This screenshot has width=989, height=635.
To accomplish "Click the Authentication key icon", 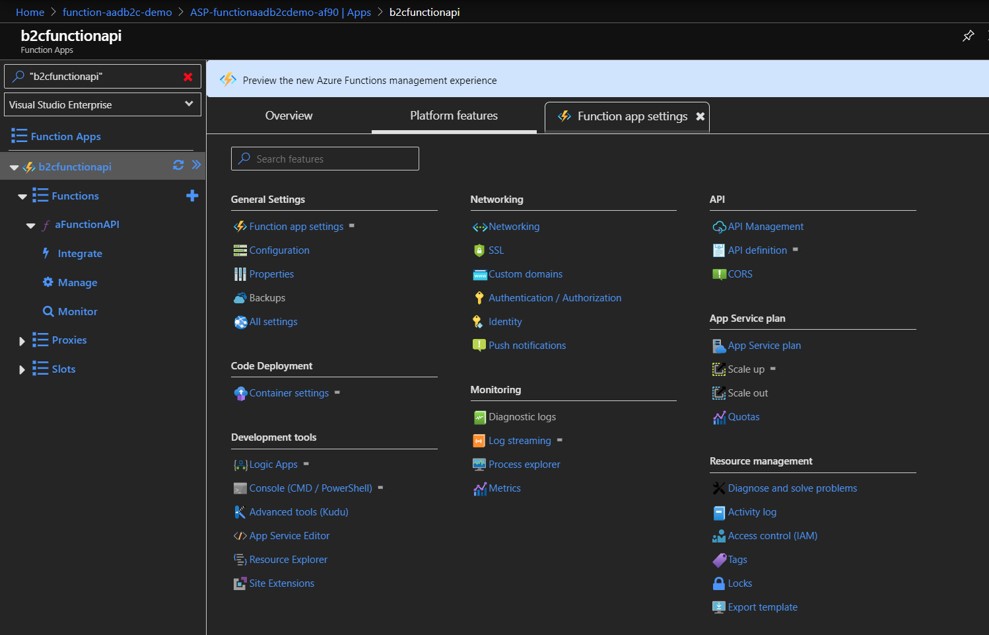I will point(479,298).
